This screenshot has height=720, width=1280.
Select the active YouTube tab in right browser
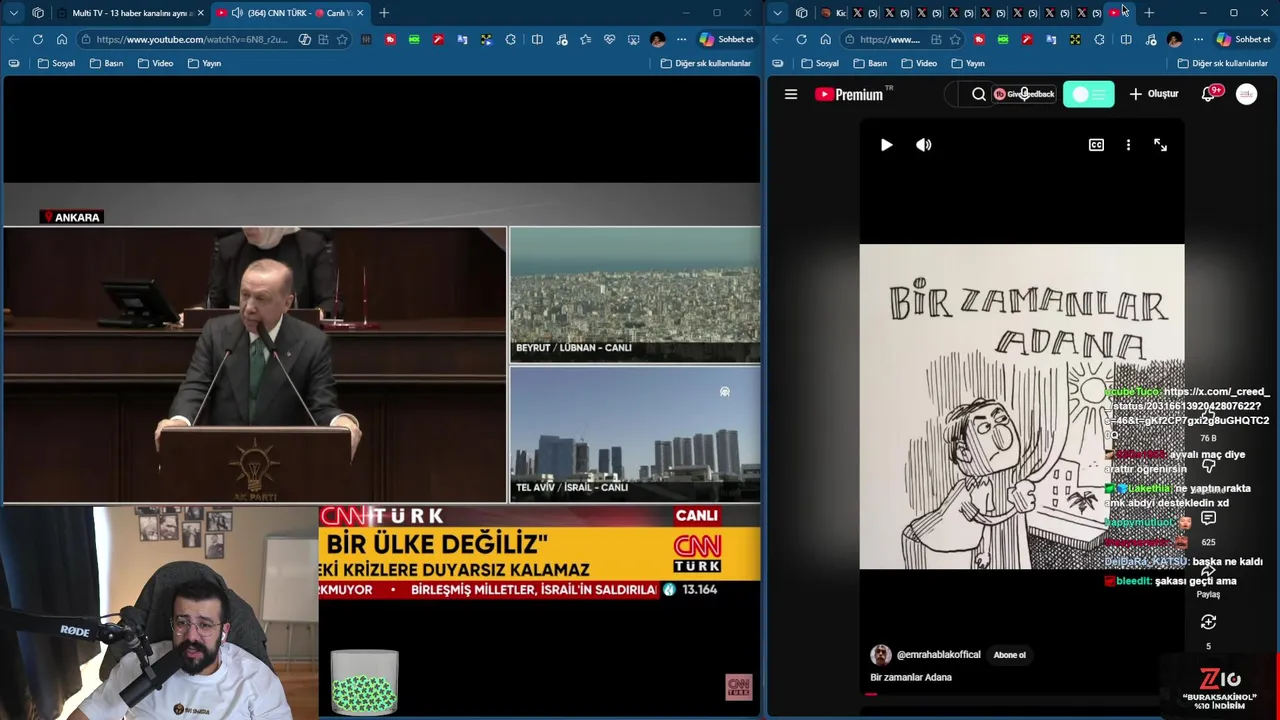coord(1117,13)
